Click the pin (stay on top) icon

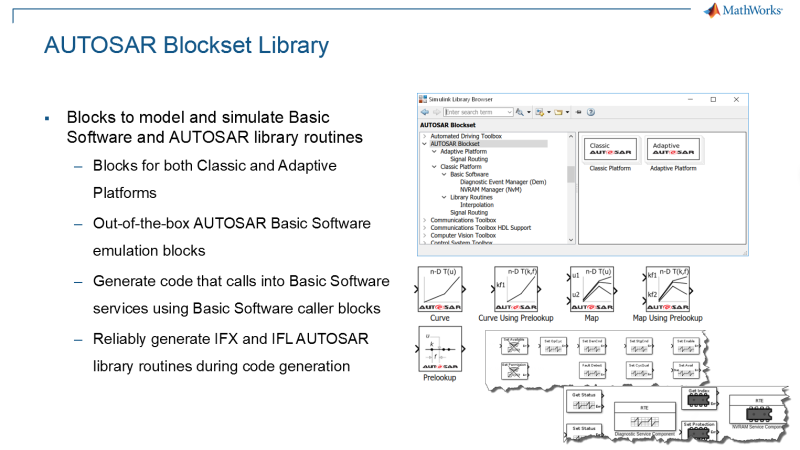[x=579, y=112]
